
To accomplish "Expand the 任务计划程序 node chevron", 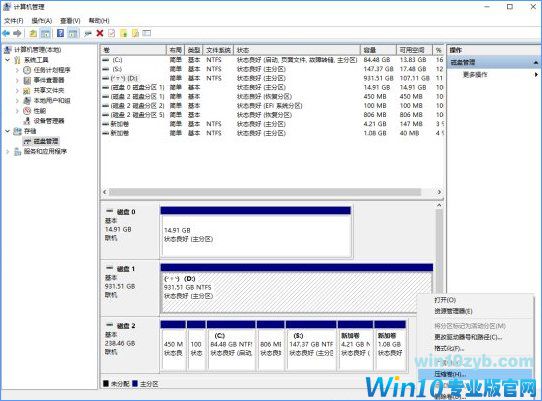I will click(17, 70).
